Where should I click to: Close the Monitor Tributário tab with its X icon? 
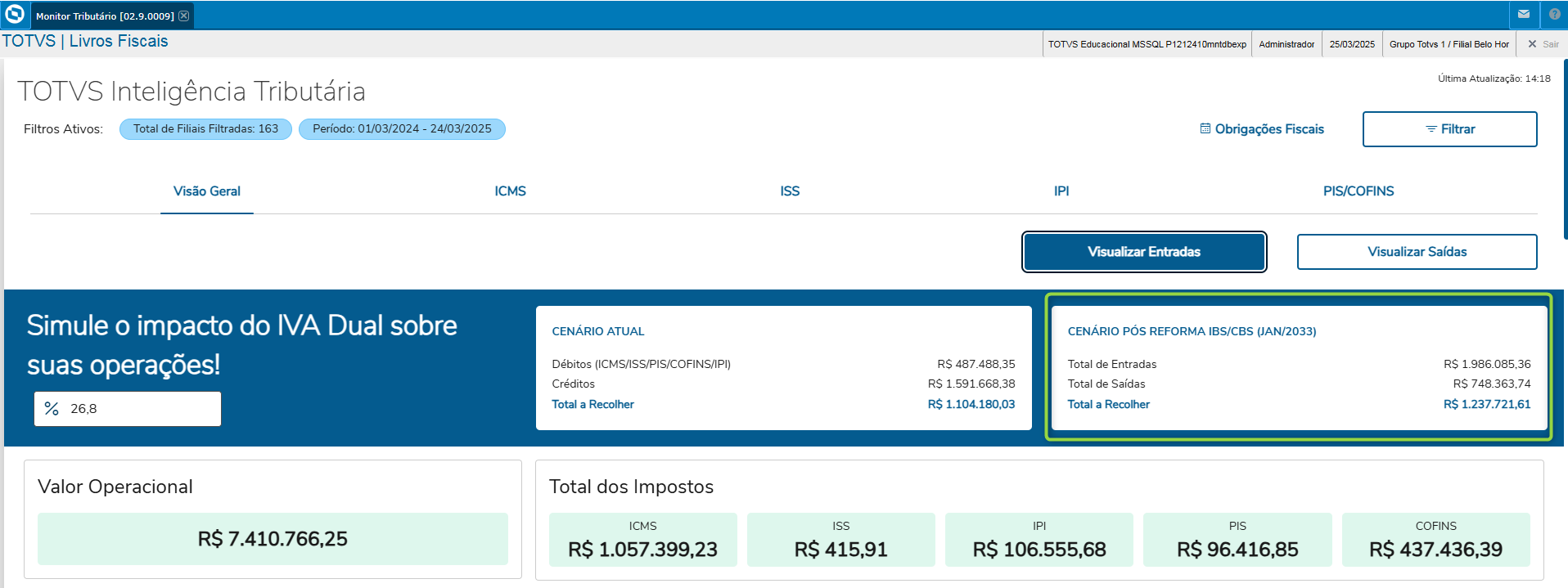(x=184, y=16)
